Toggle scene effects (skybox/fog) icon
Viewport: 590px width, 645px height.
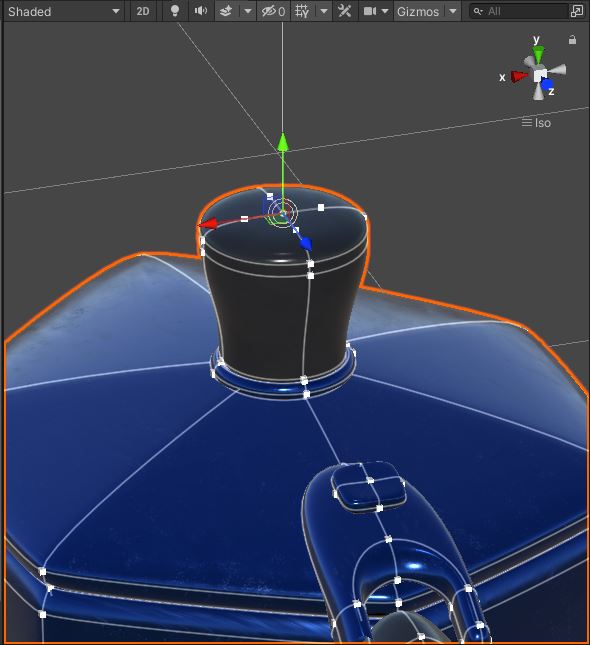point(225,11)
